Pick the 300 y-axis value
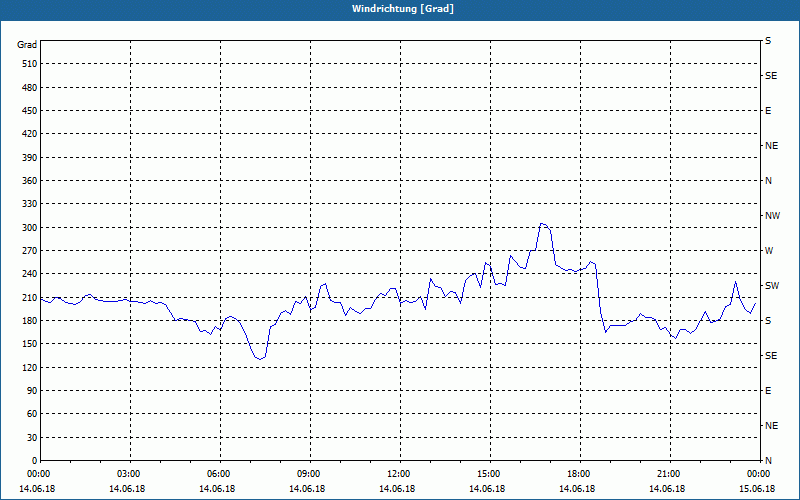The image size is (800, 500). (30, 228)
